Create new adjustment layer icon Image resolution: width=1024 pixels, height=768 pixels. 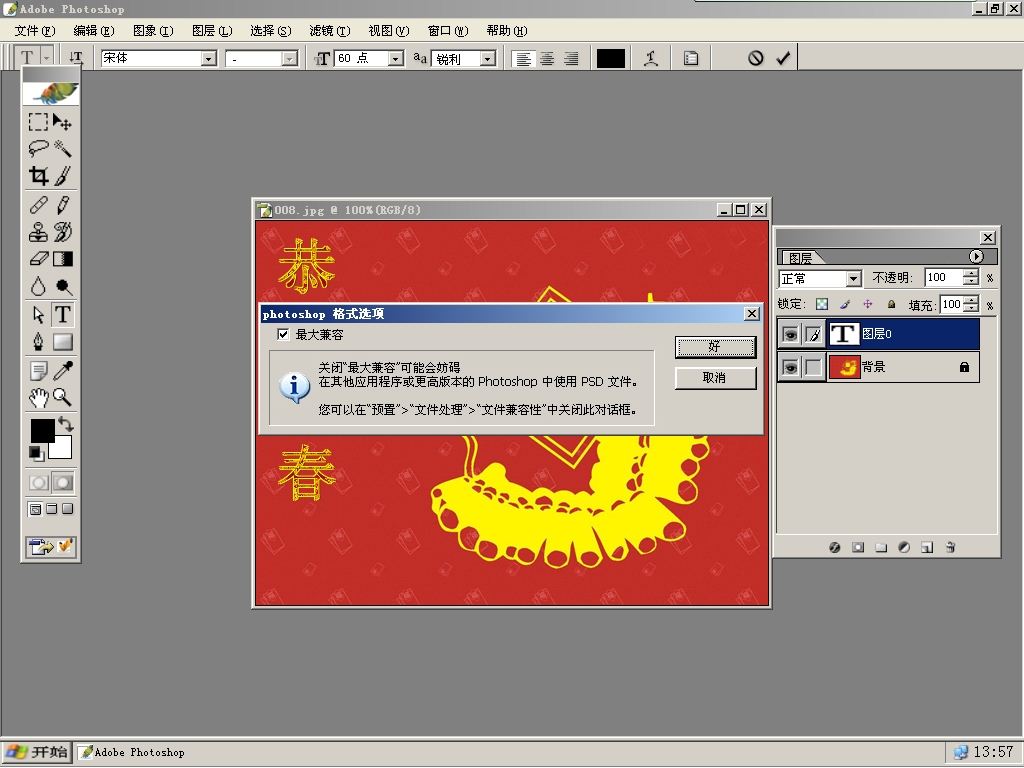(x=904, y=547)
